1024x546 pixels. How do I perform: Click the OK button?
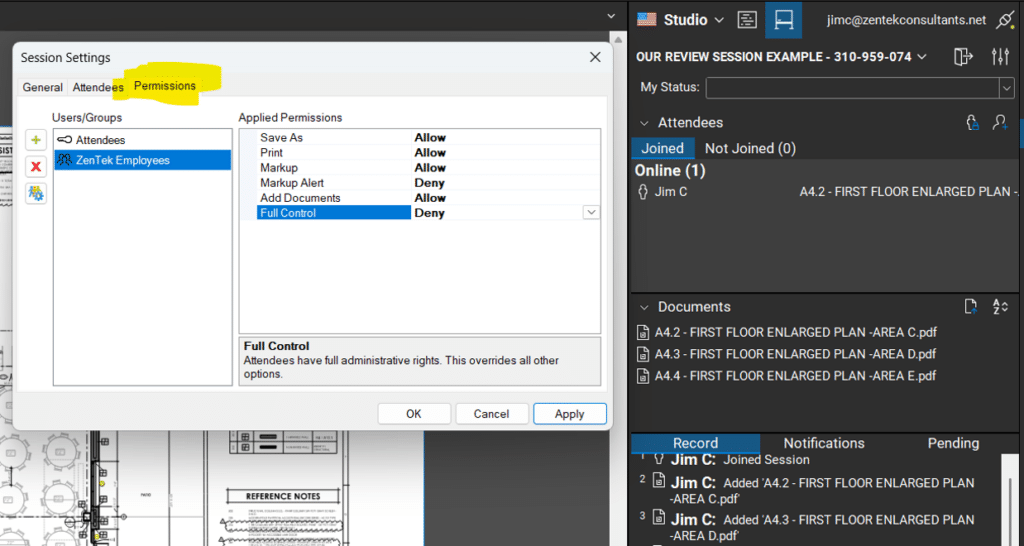pos(414,414)
